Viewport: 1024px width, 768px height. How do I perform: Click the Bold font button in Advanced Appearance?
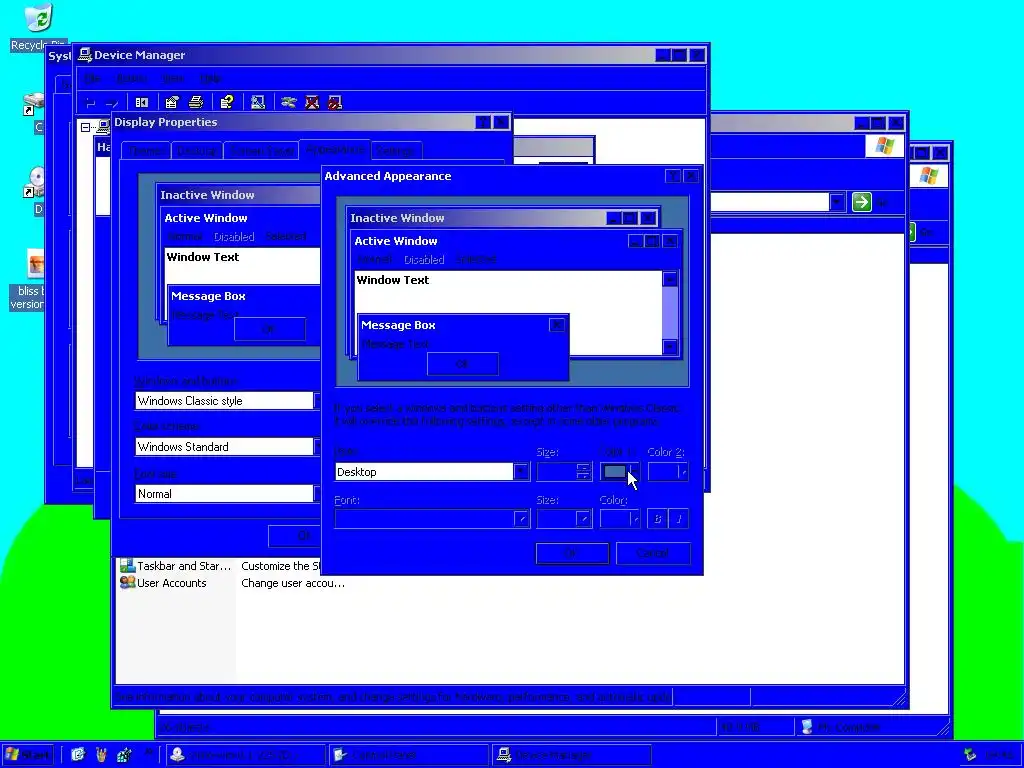click(658, 519)
